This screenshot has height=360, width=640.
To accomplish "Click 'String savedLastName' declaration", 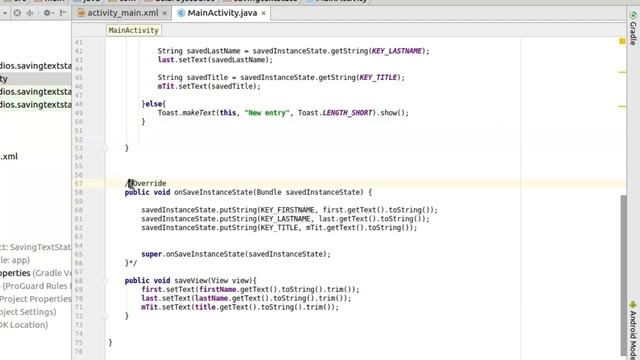I will (199, 51).
